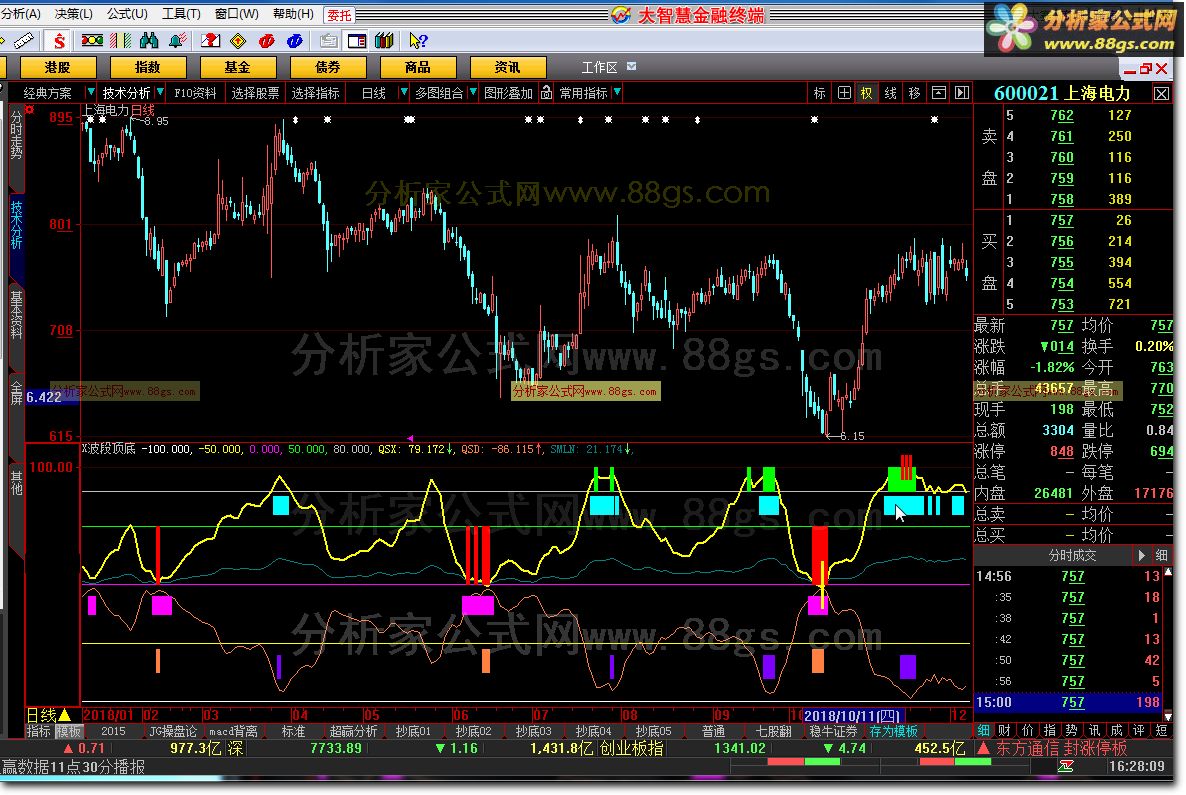Open the books library toolbar icon
This screenshot has width=1186, height=795.
coord(384,40)
